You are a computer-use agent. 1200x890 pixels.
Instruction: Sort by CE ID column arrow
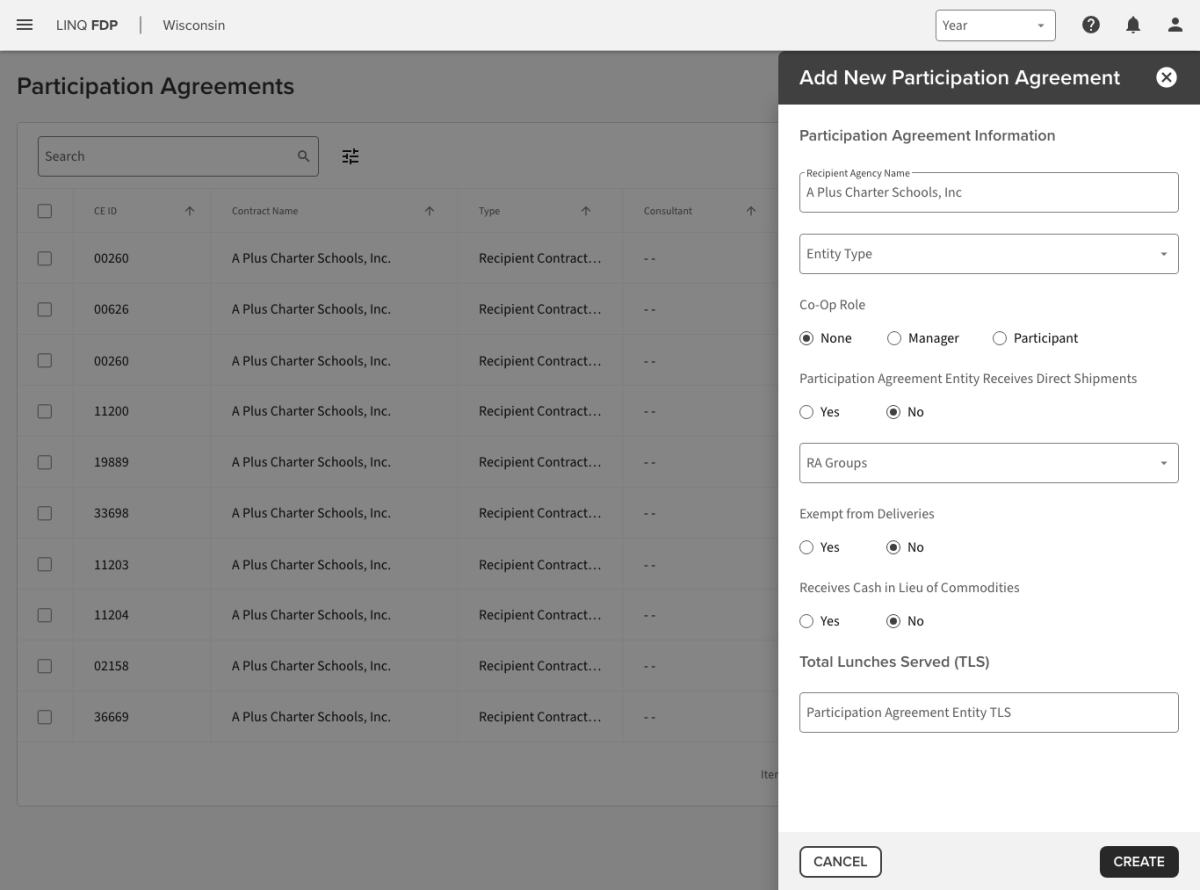click(190, 211)
